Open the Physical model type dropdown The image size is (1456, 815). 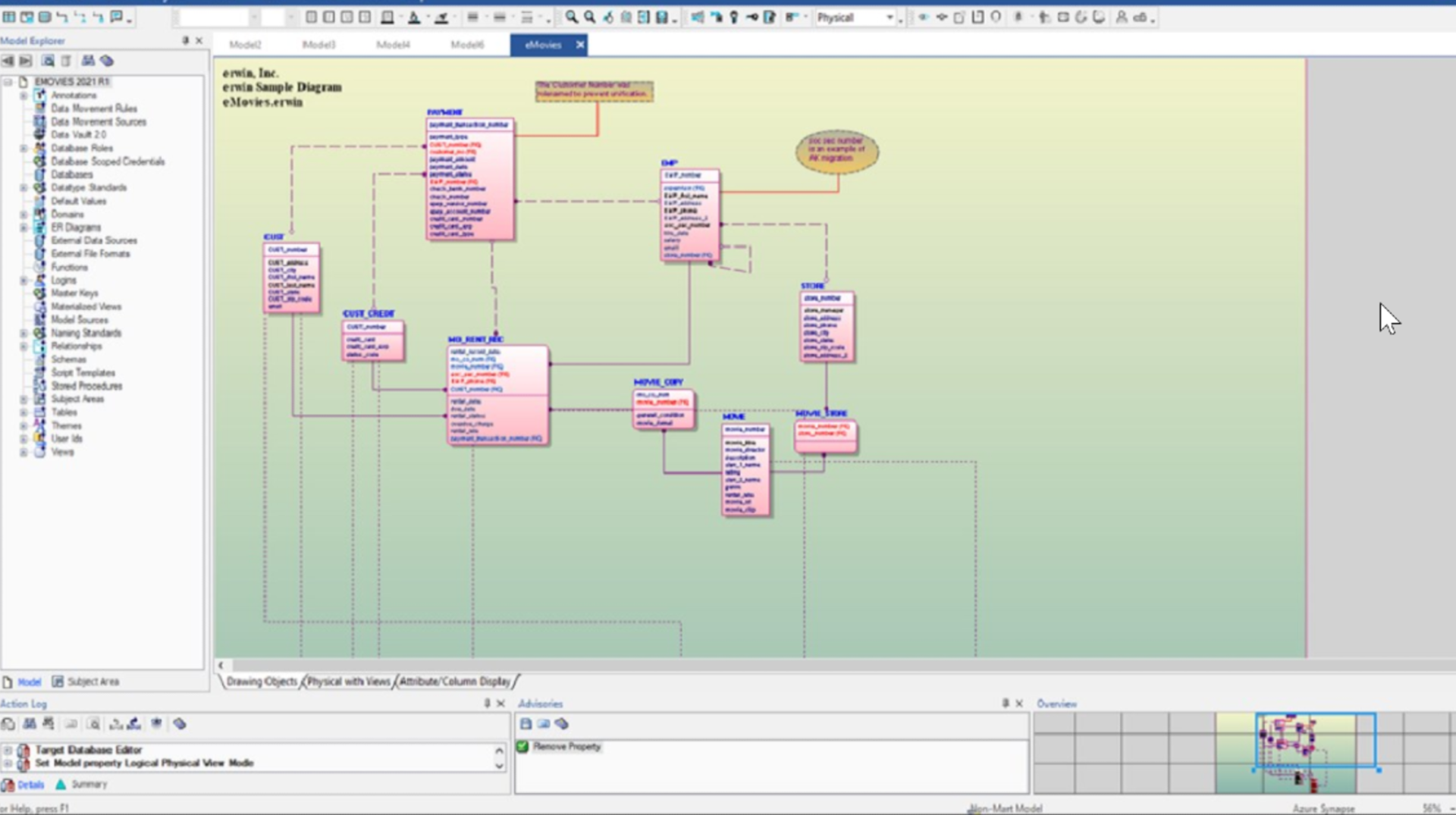(890, 17)
